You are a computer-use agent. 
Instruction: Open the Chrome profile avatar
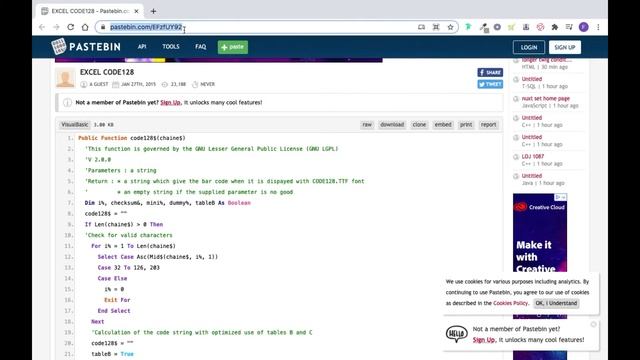point(584,27)
